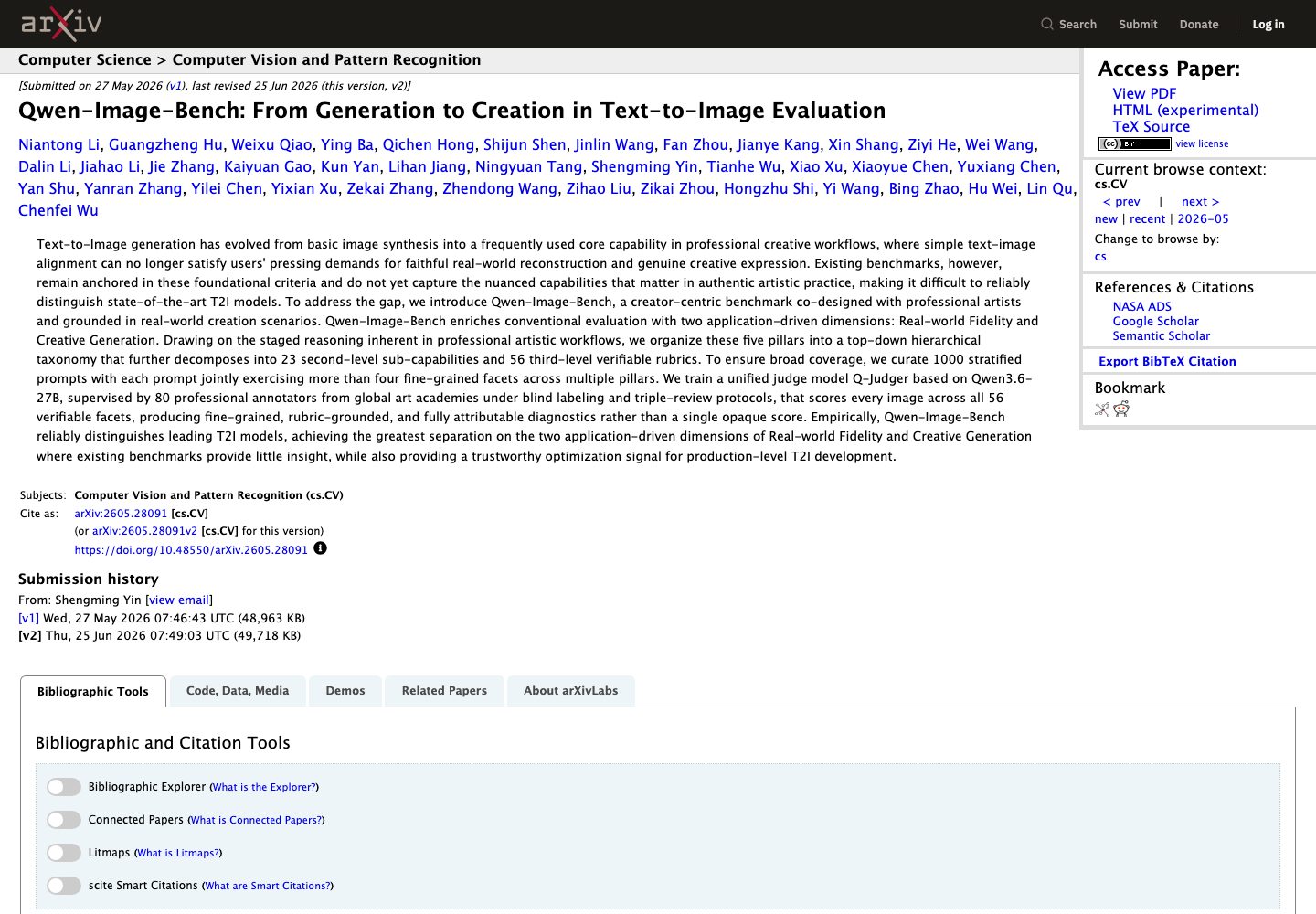Open the DOI URL link
The image size is (1316, 914).
(x=191, y=550)
